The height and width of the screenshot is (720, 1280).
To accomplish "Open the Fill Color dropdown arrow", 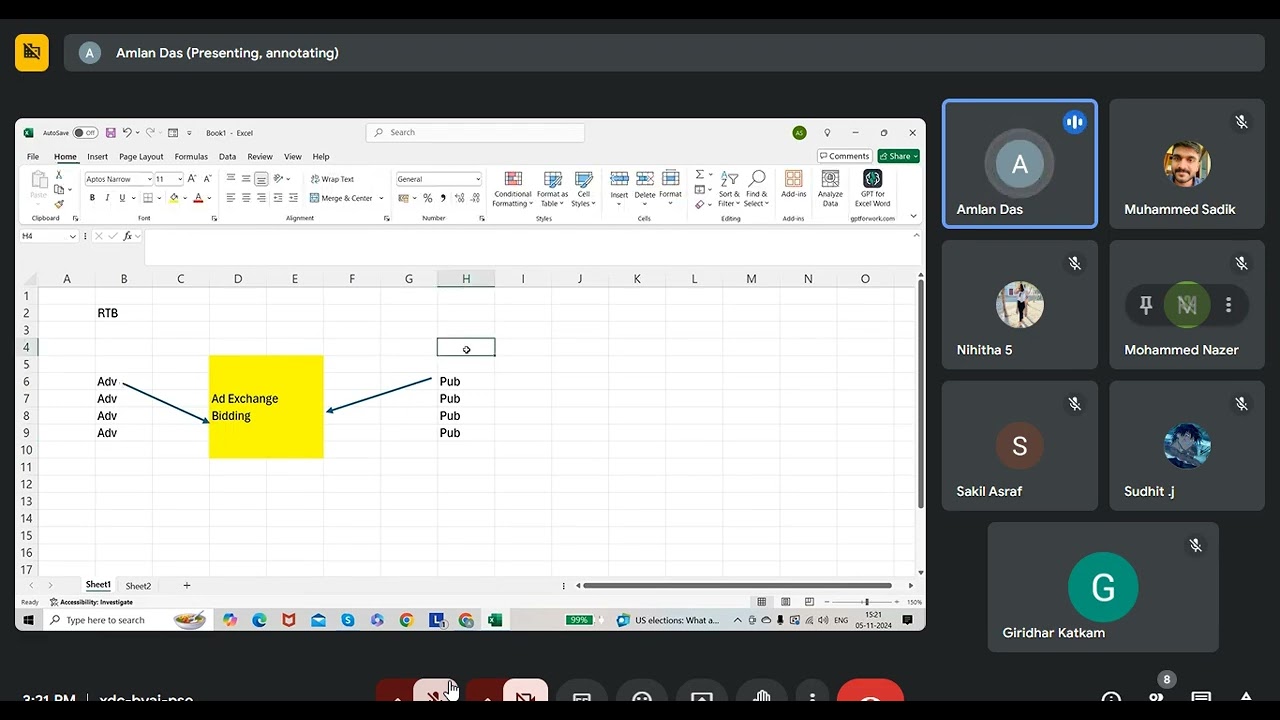I will click(184, 198).
